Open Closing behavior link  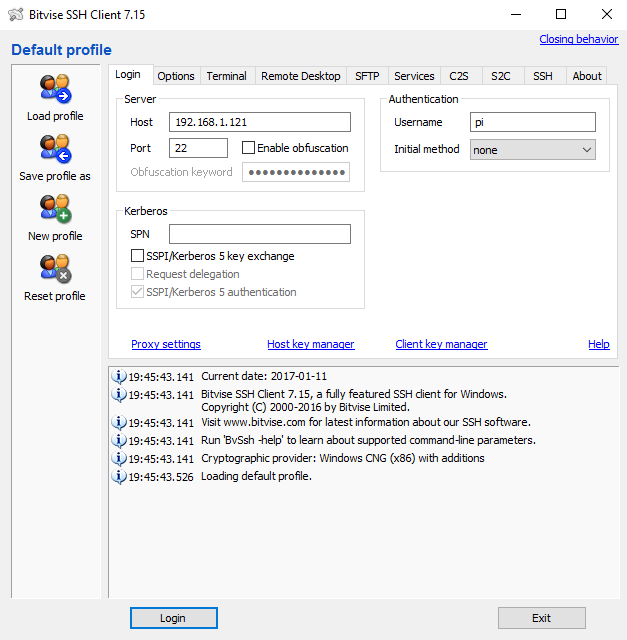click(x=579, y=39)
